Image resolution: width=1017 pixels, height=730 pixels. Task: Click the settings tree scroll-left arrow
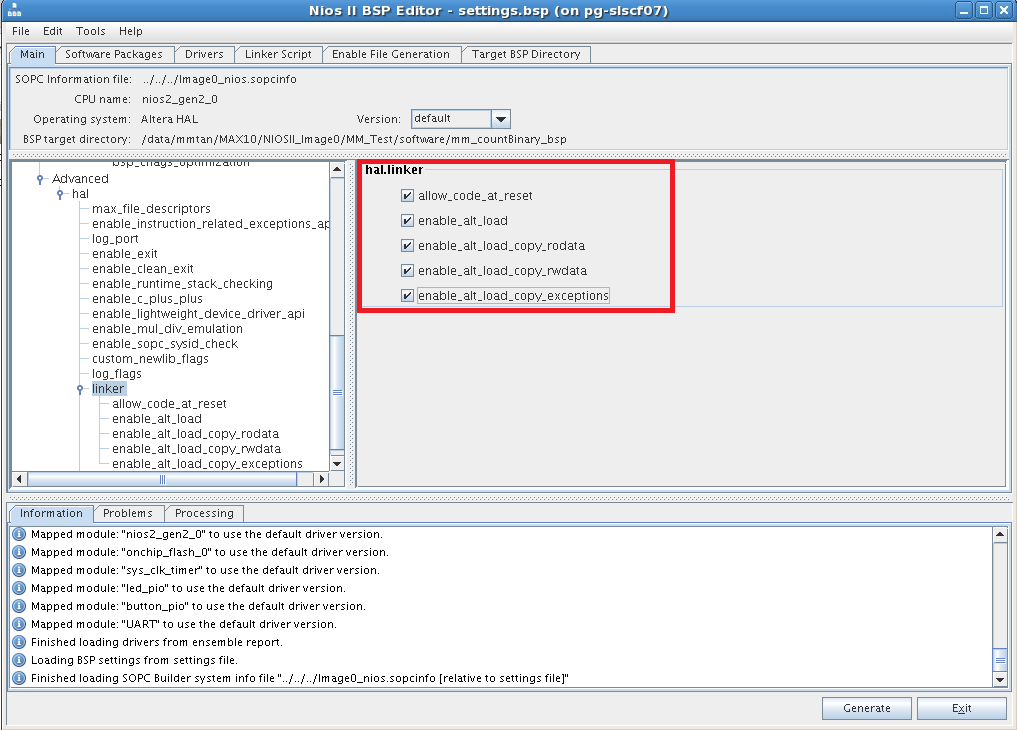click(x=19, y=479)
